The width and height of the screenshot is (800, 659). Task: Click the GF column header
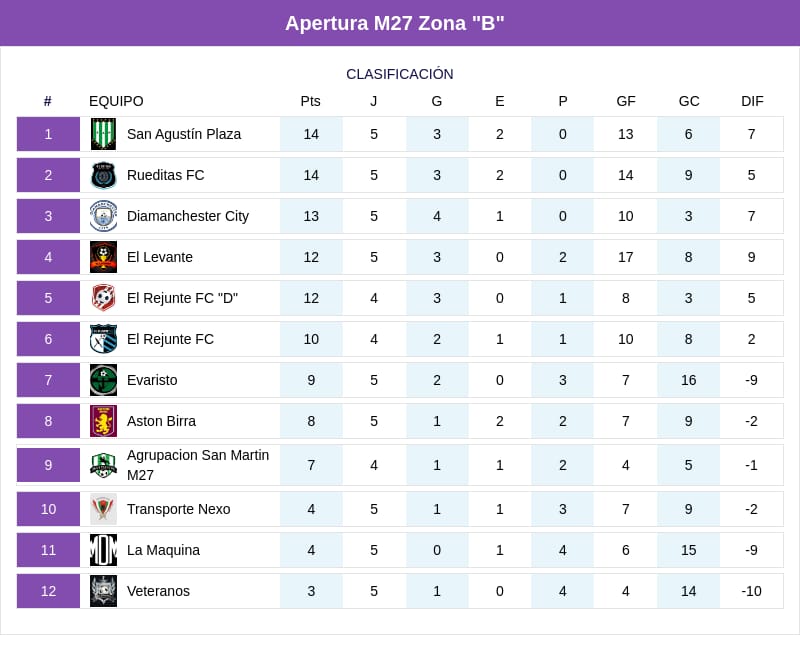626,101
